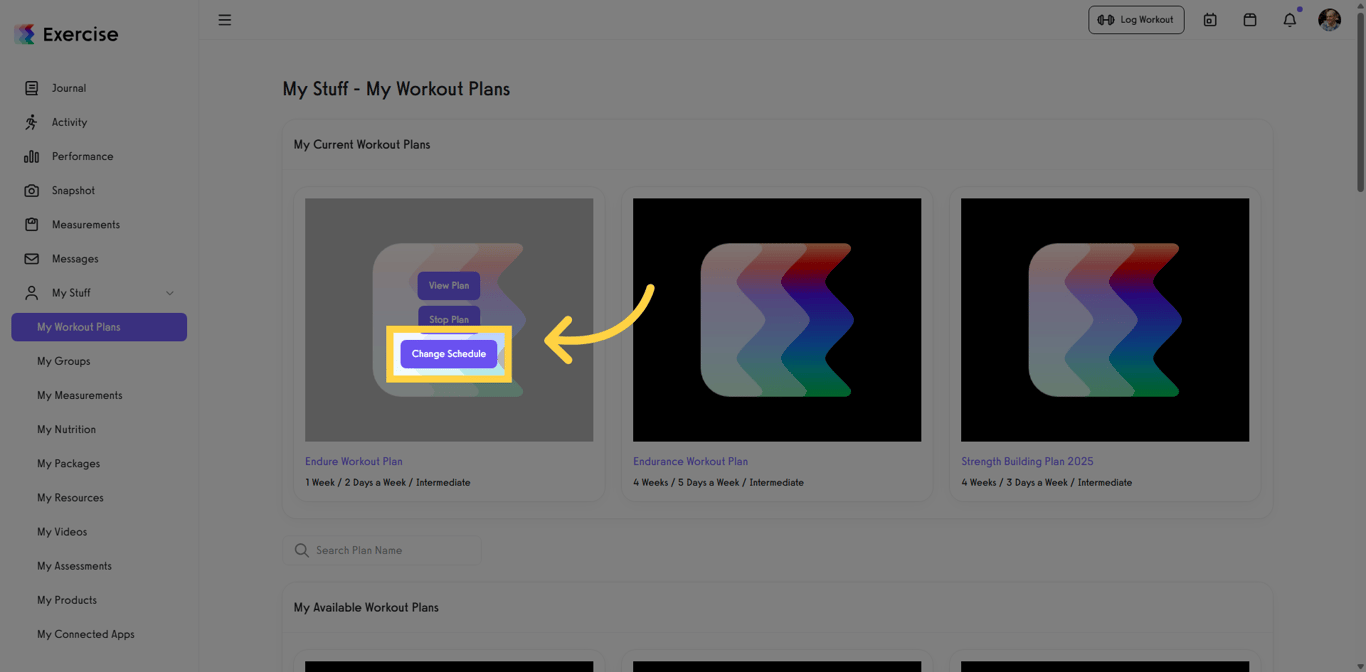Click the Log Workout button
The width and height of the screenshot is (1366, 672).
pyautogui.click(x=1136, y=20)
